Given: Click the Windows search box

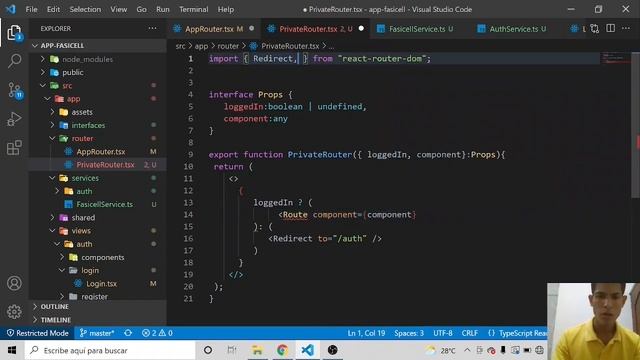Looking at the screenshot, I should pyautogui.click(x=110, y=350).
